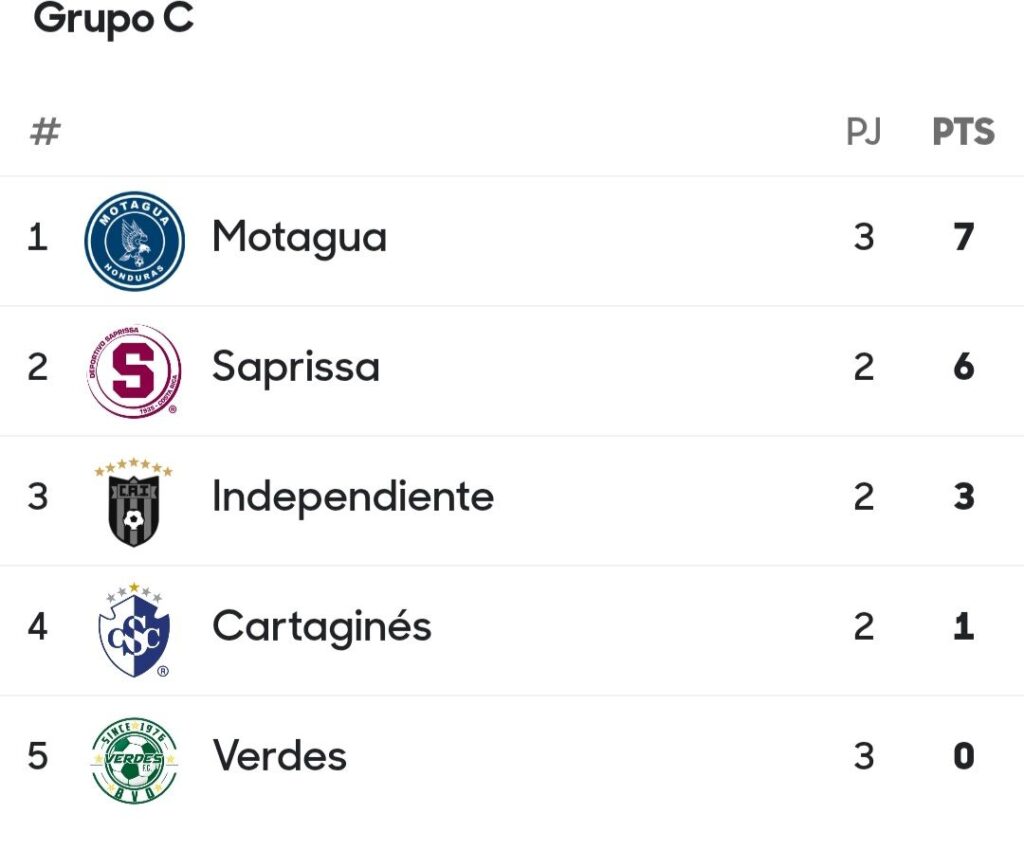Open the Verdes team name link
The width and height of the screenshot is (1024, 850).
[280, 757]
